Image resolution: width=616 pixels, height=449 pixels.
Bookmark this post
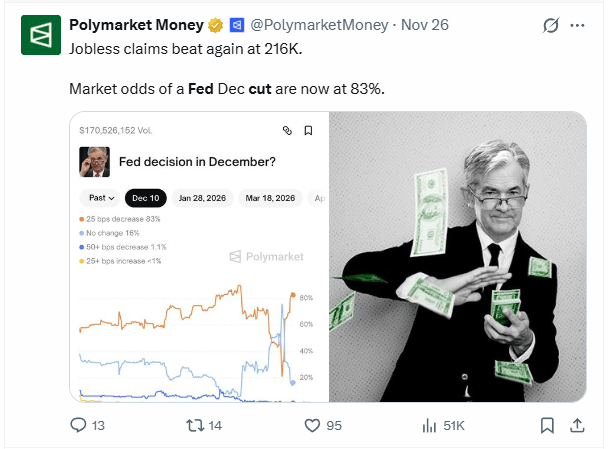(x=547, y=425)
